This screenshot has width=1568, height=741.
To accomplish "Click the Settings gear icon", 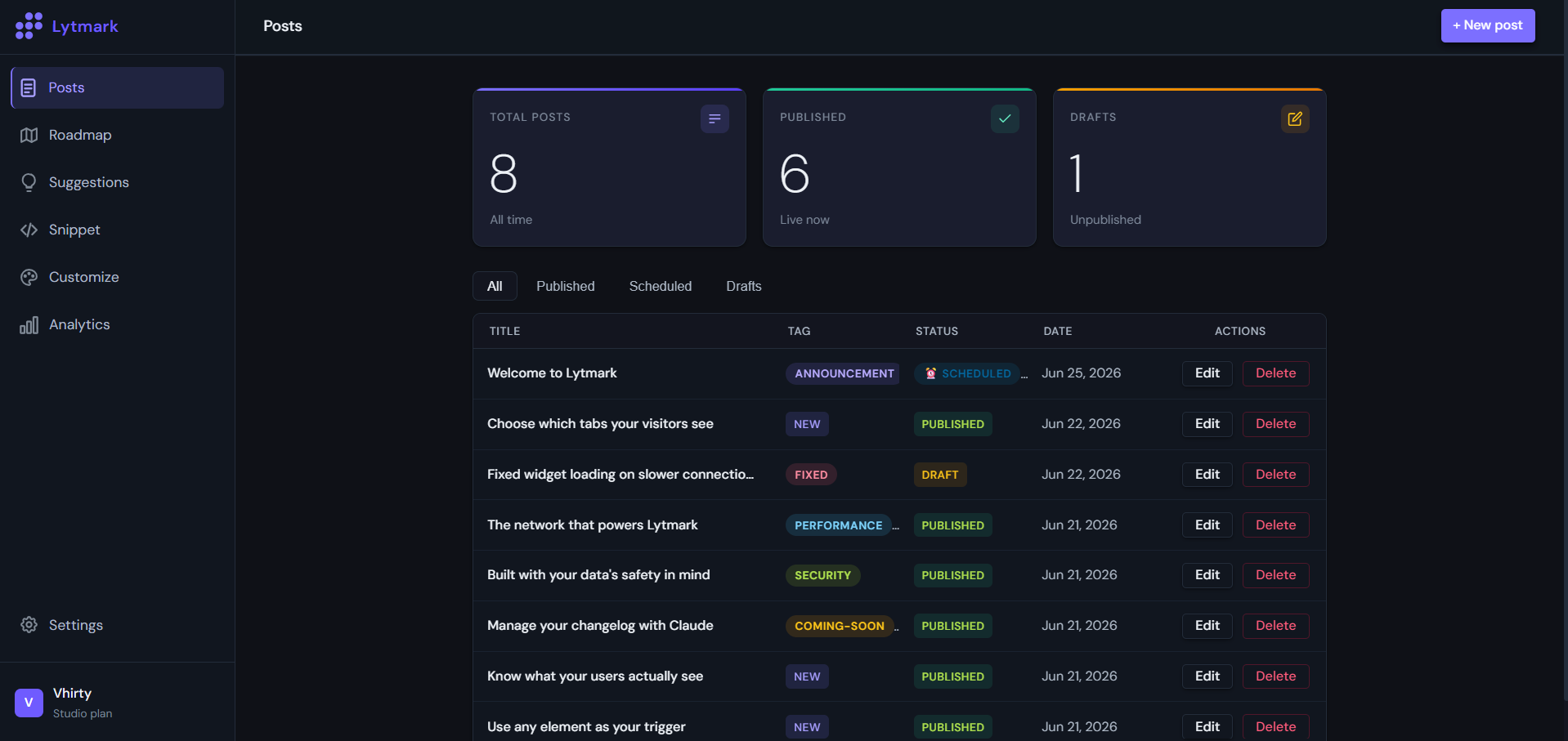I will (x=29, y=625).
